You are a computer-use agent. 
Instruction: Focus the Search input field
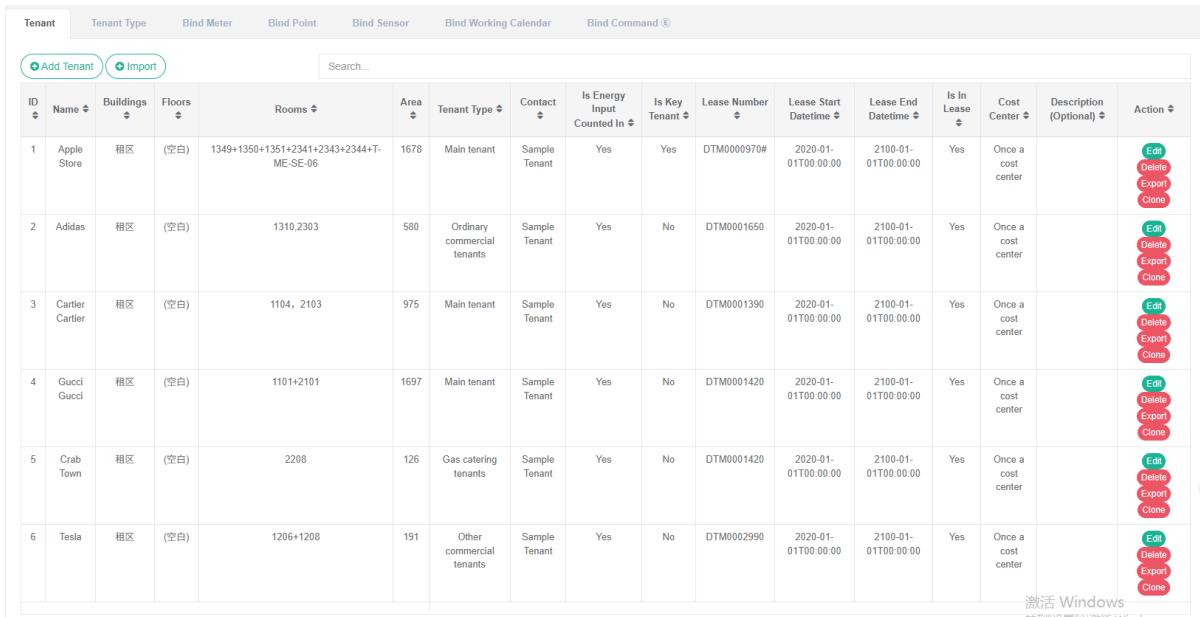tap(750, 66)
